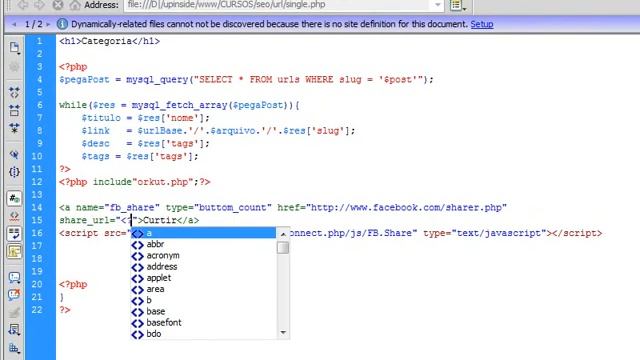Click the '<h1>Categoria</h1>' code line
Screen dimensions: 640x360
tap(109, 41)
